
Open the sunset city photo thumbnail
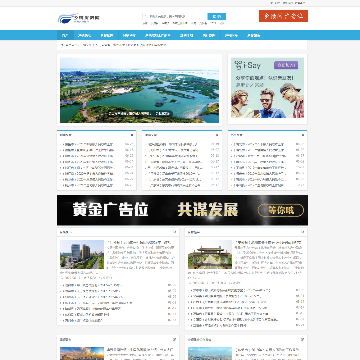(82, 353)
